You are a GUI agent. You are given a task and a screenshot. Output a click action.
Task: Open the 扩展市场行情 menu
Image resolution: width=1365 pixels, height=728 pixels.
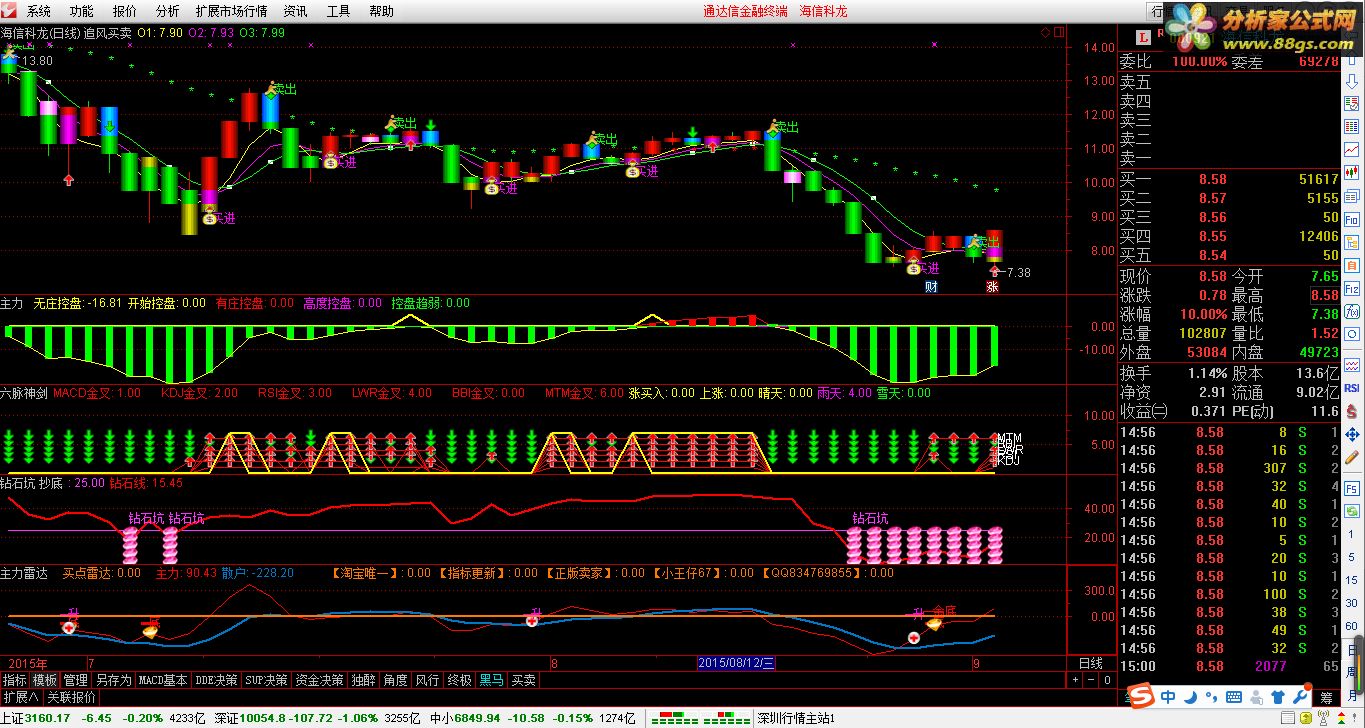tap(232, 11)
